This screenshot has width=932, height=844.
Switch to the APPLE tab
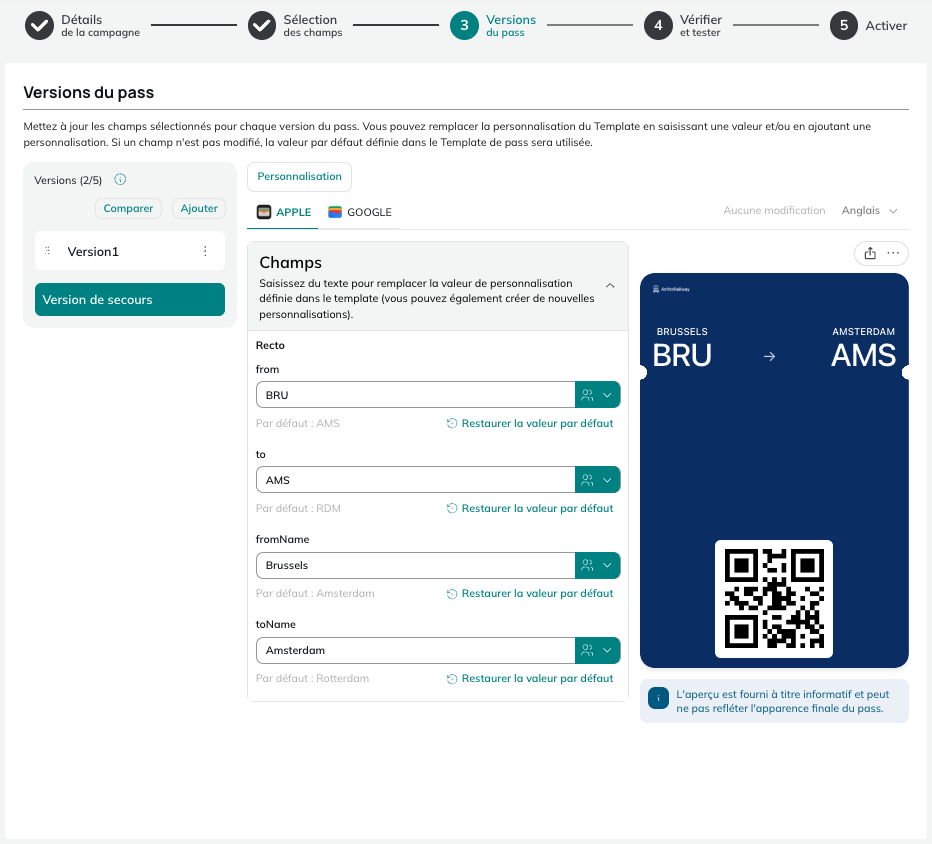(x=284, y=212)
